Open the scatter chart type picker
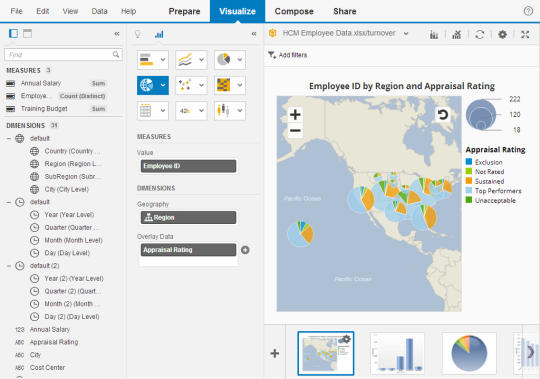The image size is (540, 379). point(191,85)
